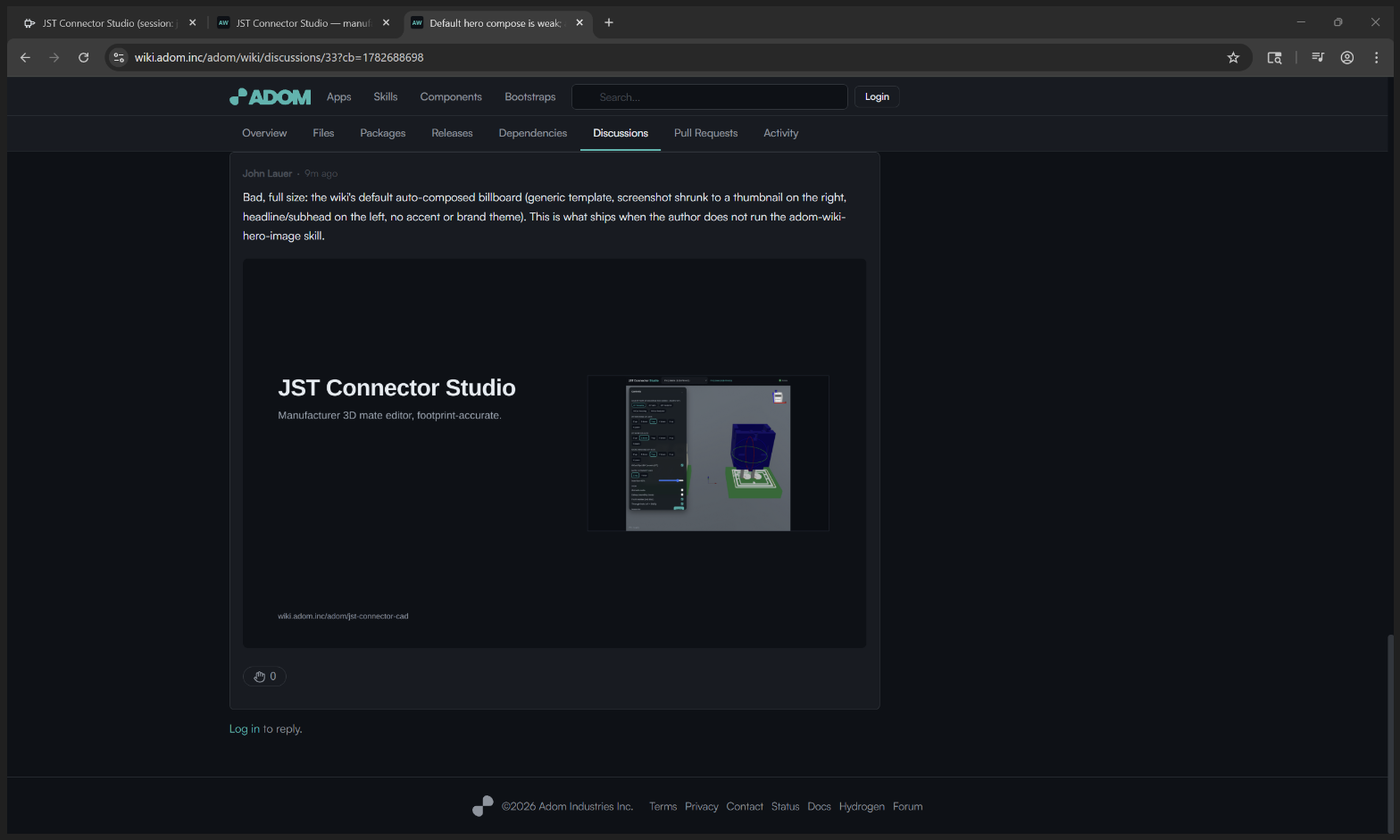Open the Files tab
The width and height of the screenshot is (1400, 840).
[x=323, y=133]
